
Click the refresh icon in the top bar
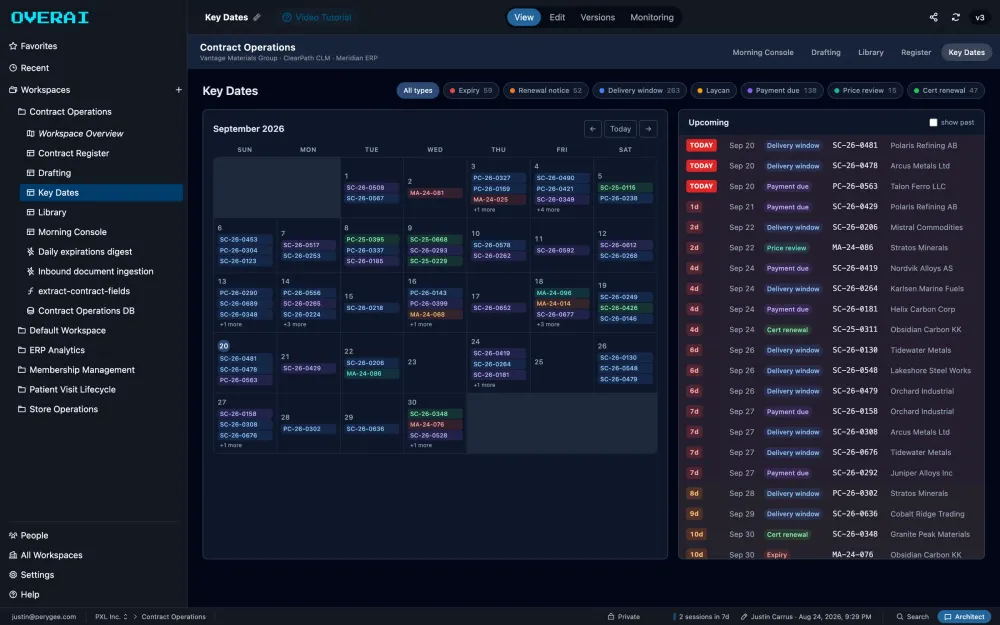(955, 17)
